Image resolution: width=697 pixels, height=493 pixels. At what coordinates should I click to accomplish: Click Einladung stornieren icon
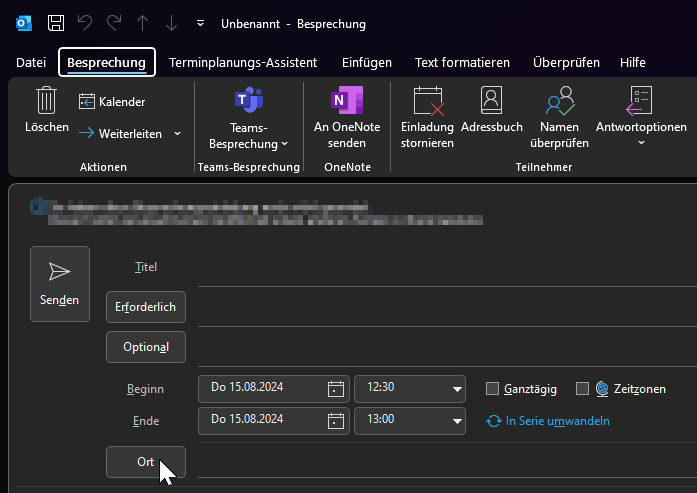click(427, 101)
